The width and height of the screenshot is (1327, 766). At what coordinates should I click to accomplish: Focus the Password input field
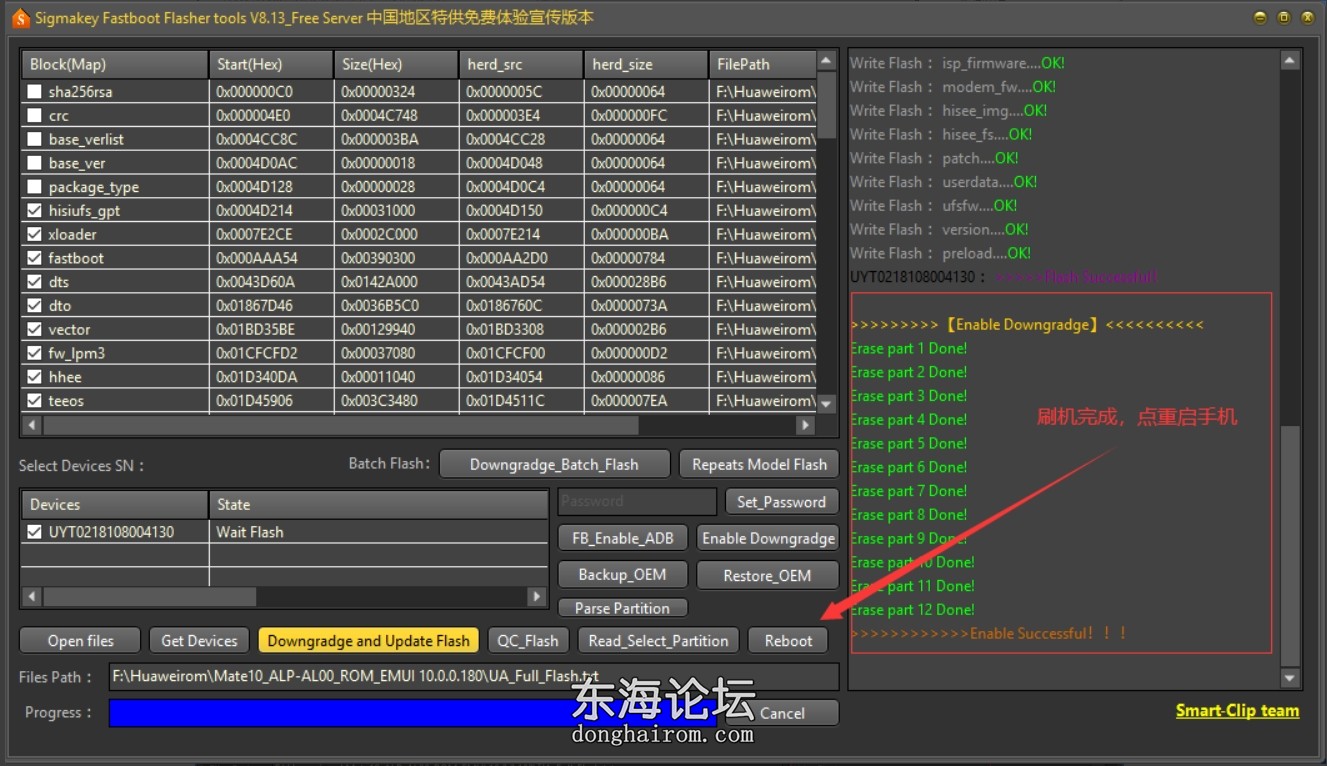click(637, 502)
